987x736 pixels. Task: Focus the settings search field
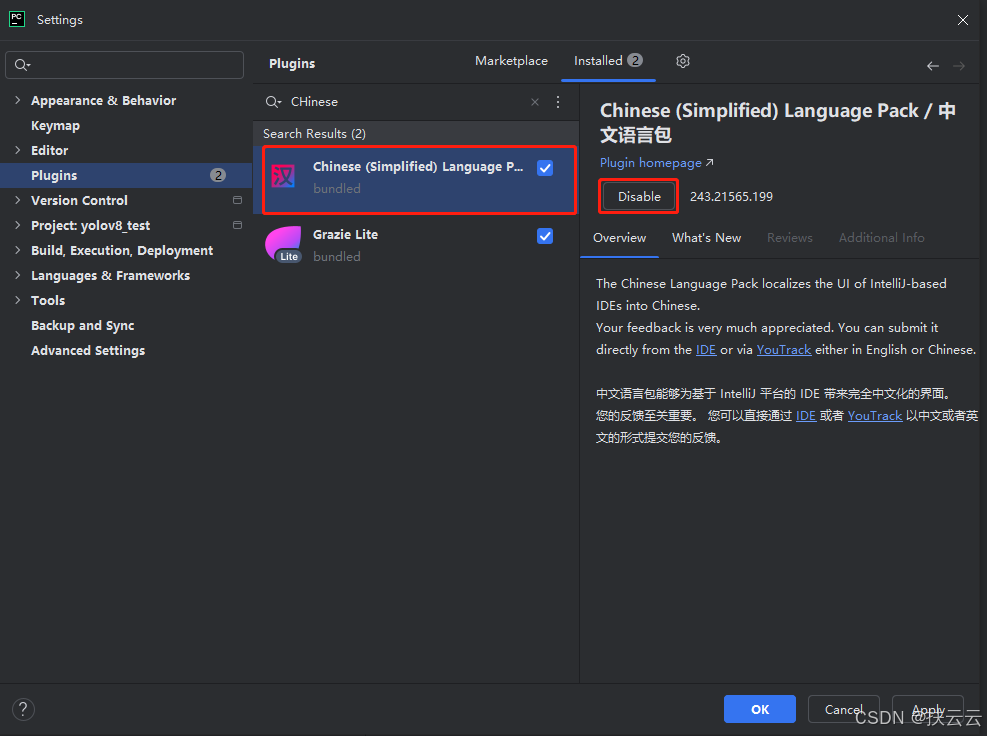coord(125,65)
